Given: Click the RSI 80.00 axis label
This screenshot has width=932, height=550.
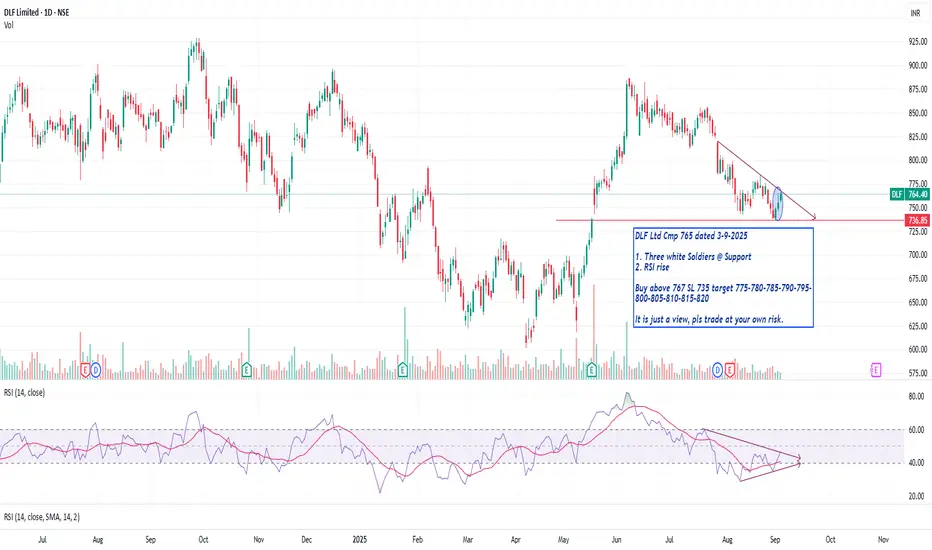Looking at the screenshot, I should (917, 396).
